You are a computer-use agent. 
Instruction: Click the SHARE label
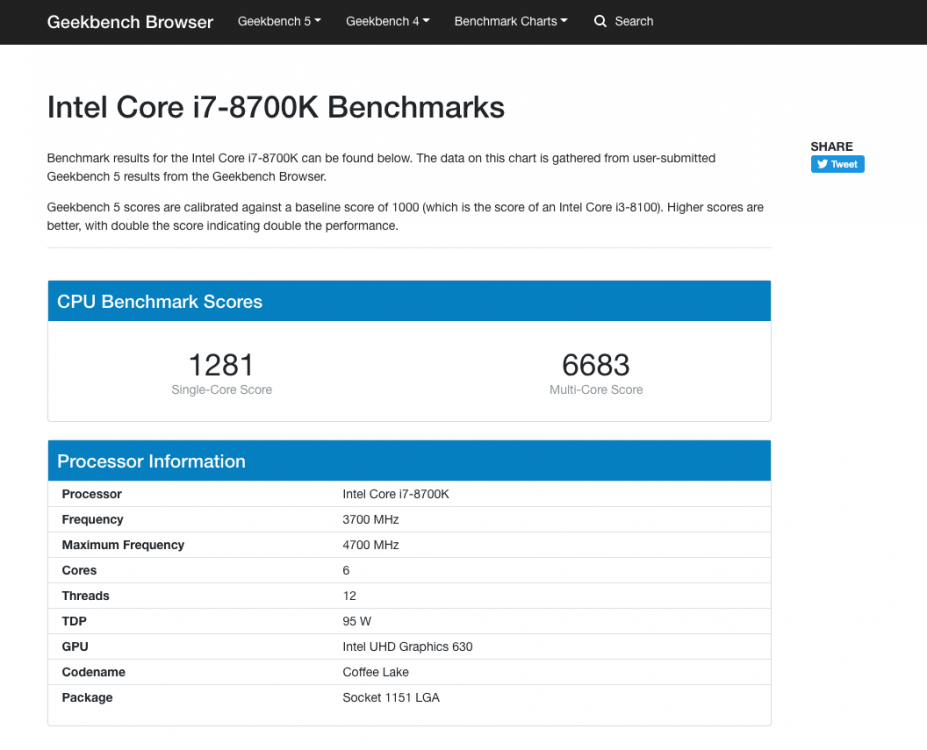click(831, 147)
